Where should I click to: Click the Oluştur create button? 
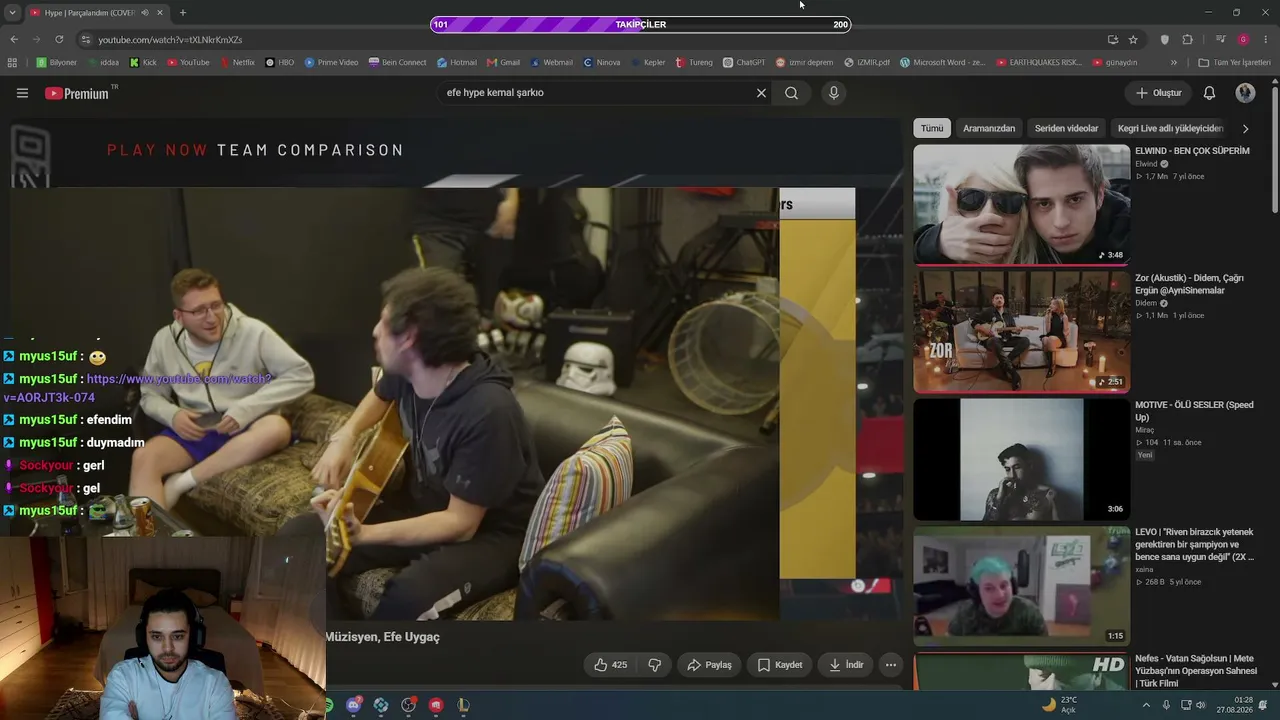tap(1159, 93)
